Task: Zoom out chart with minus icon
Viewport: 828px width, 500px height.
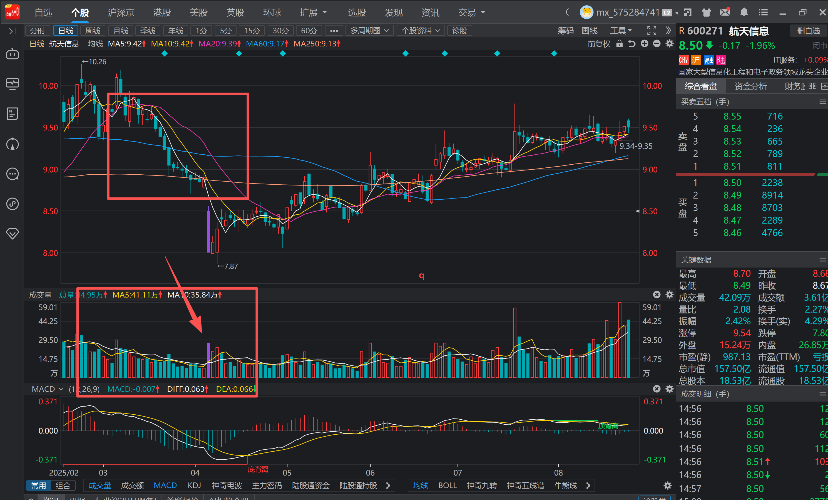Action: pos(656,44)
